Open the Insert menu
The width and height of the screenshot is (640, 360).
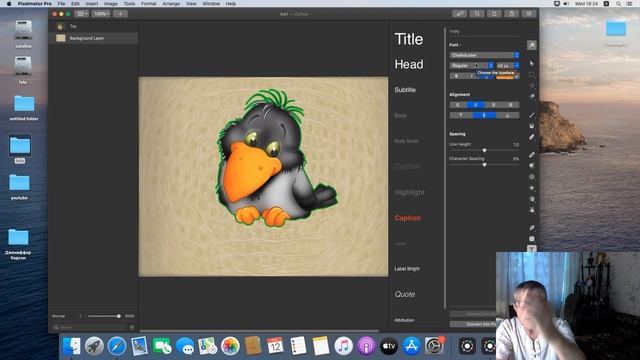pyautogui.click(x=92, y=4)
